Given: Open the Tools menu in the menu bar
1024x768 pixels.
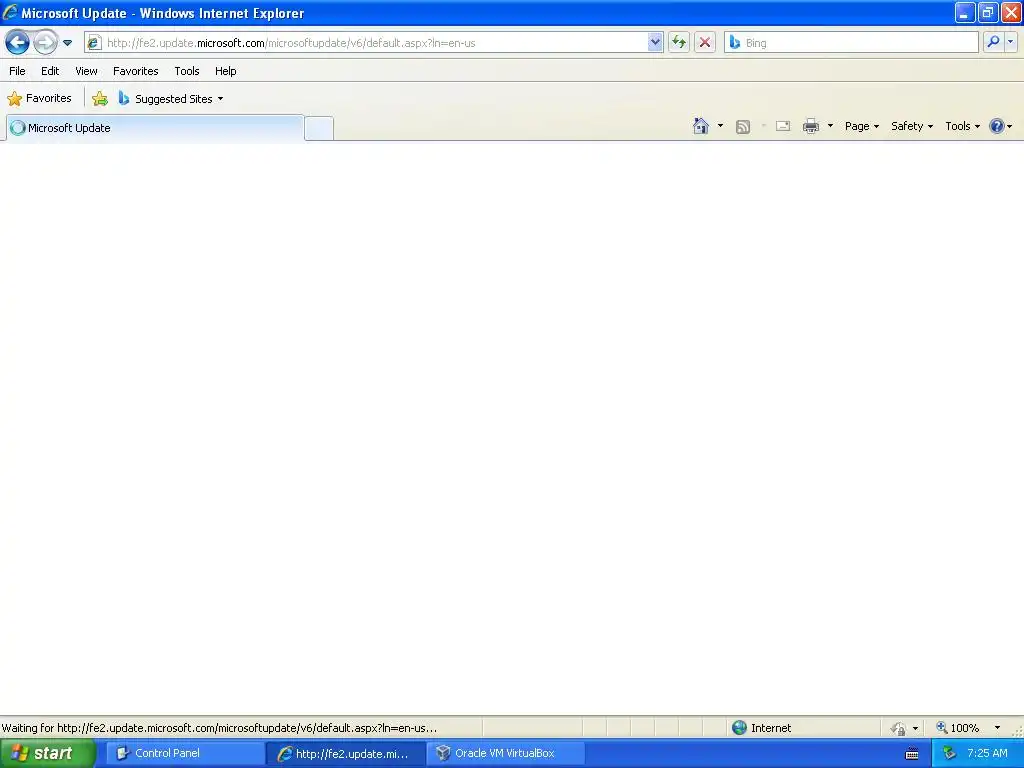Looking at the screenshot, I should (187, 71).
